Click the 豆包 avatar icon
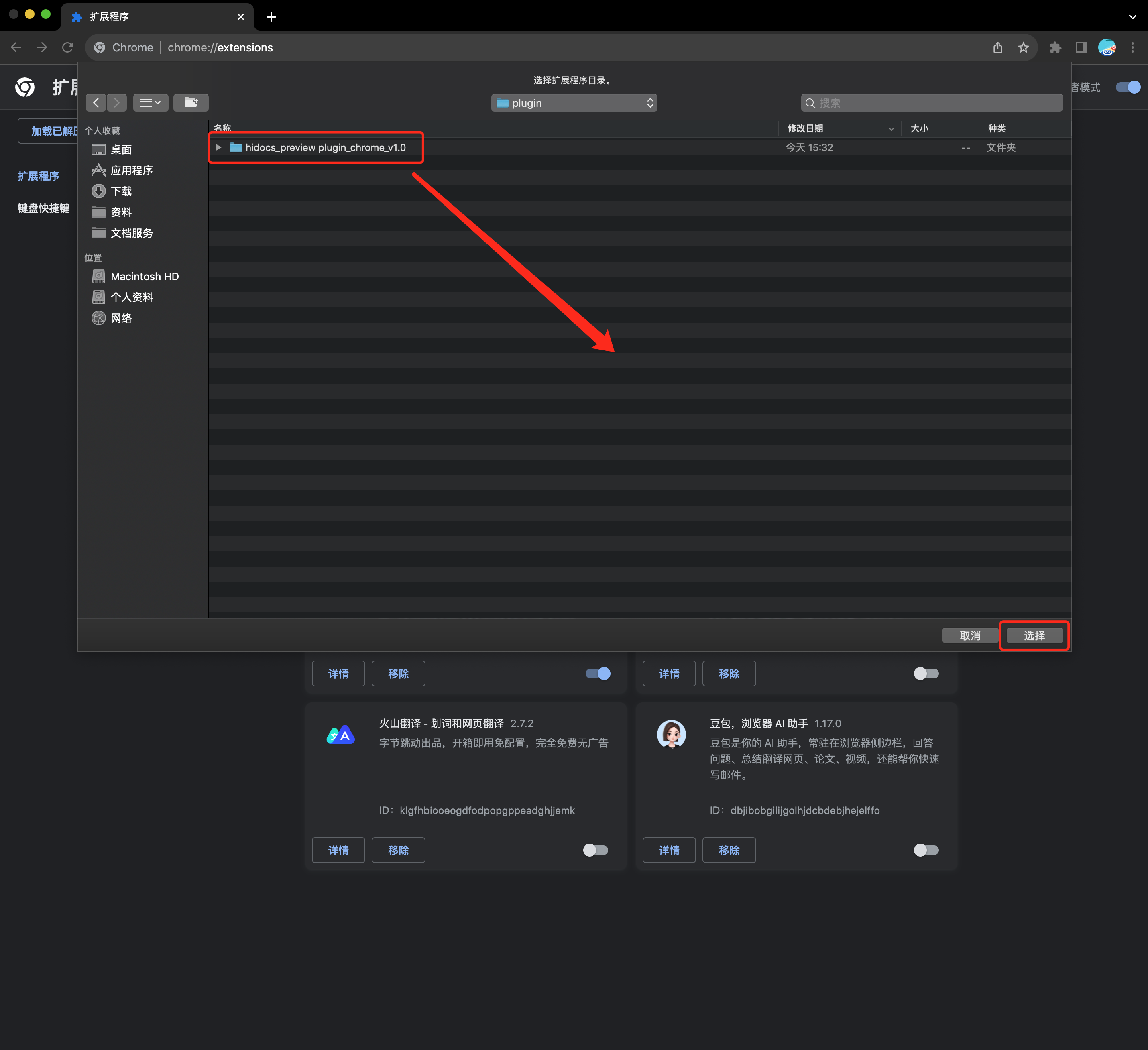This screenshot has height=1050, width=1148. click(672, 735)
